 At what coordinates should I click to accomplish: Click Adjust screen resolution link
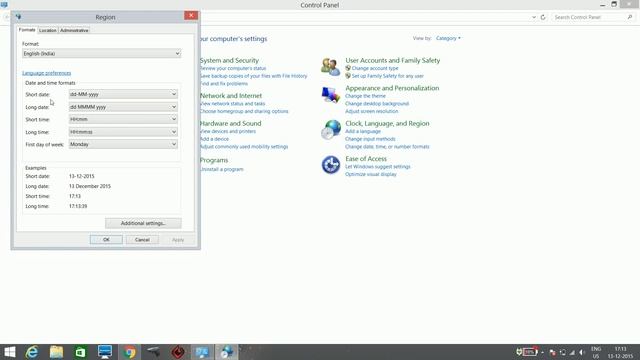[x=371, y=111]
